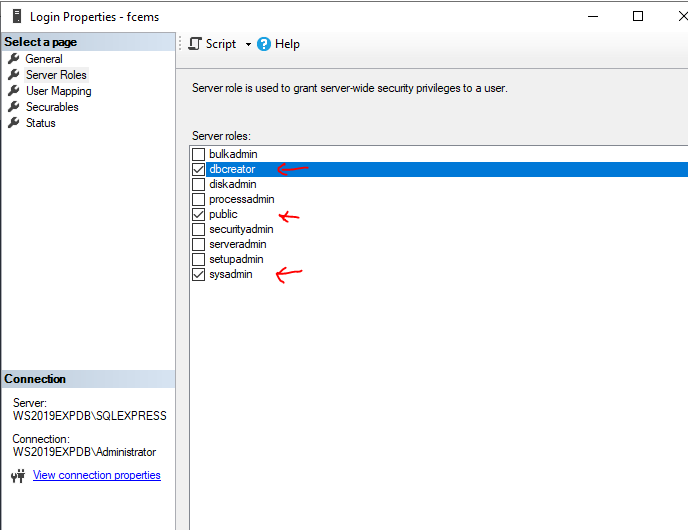Click the wrench icon beside Status

14,123
